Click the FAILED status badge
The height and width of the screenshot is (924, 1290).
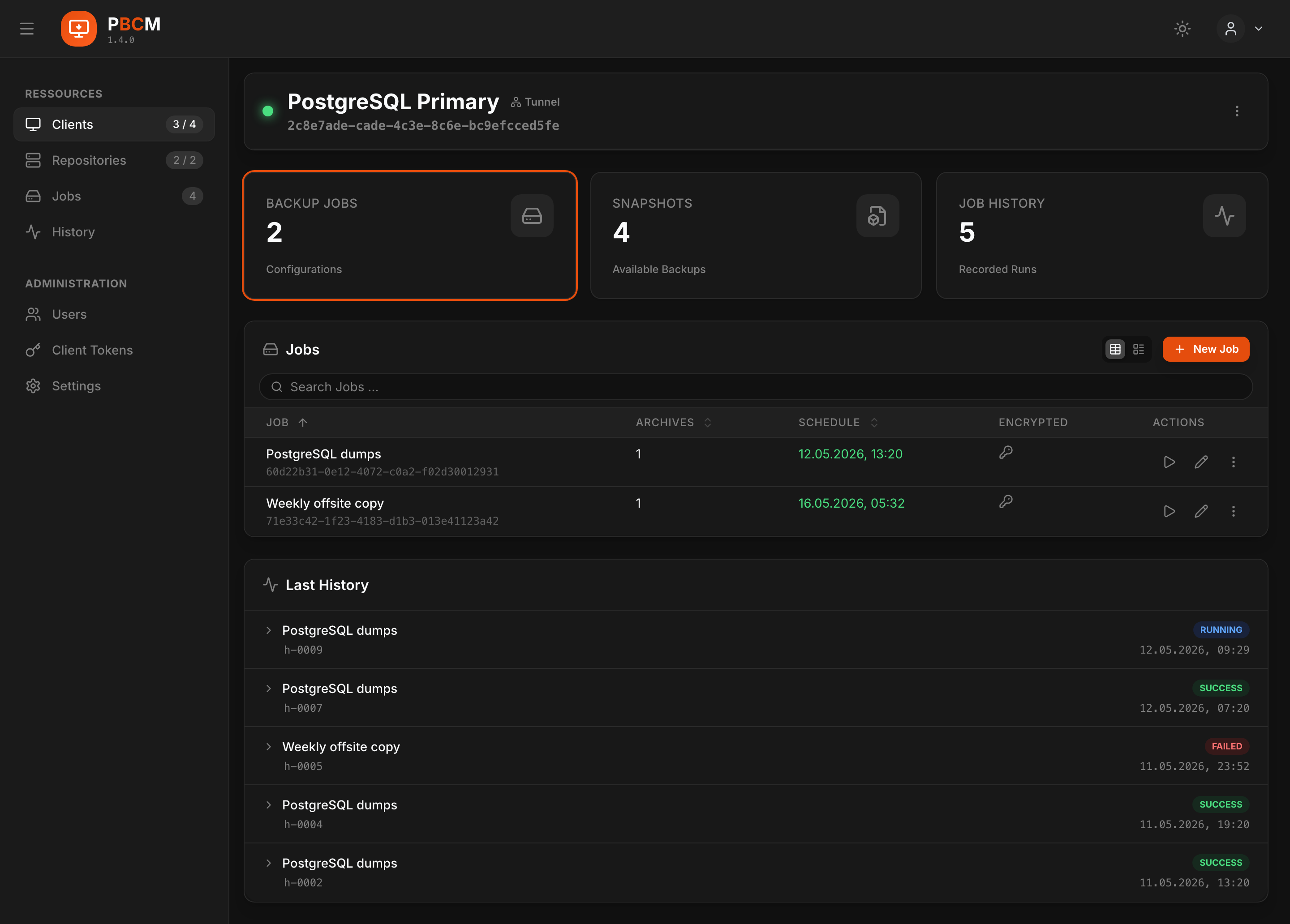(x=1226, y=746)
